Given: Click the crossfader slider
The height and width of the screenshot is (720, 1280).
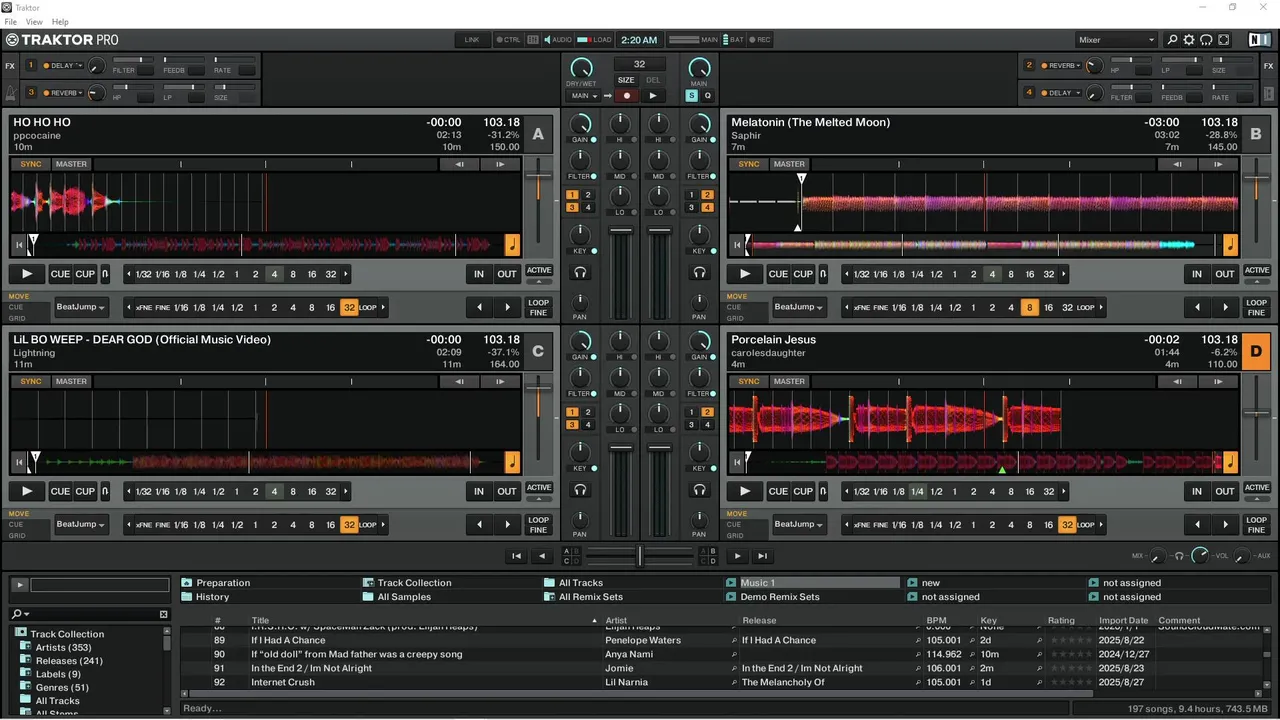Looking at the screenshot, I should click(640, 556).
